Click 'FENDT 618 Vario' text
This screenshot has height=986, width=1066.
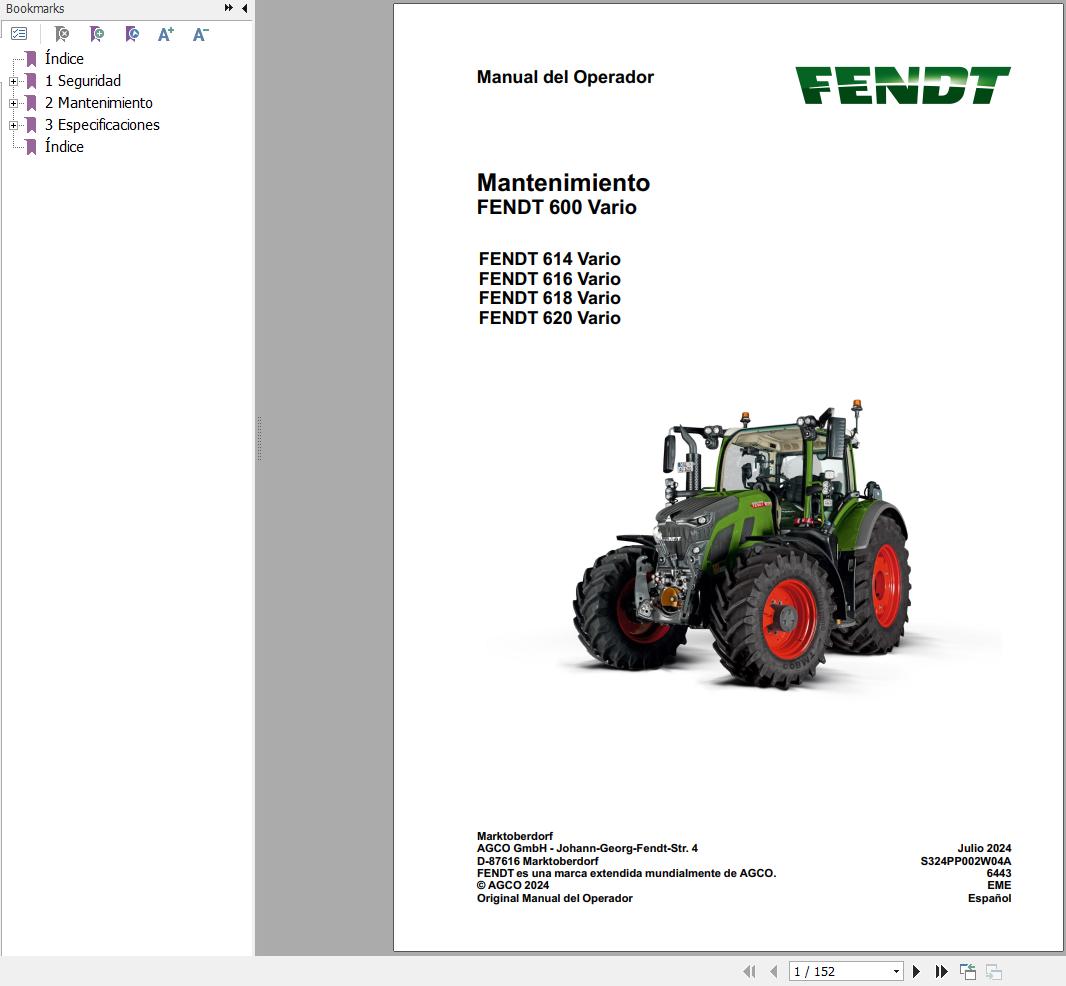click(x=549, y=298)
